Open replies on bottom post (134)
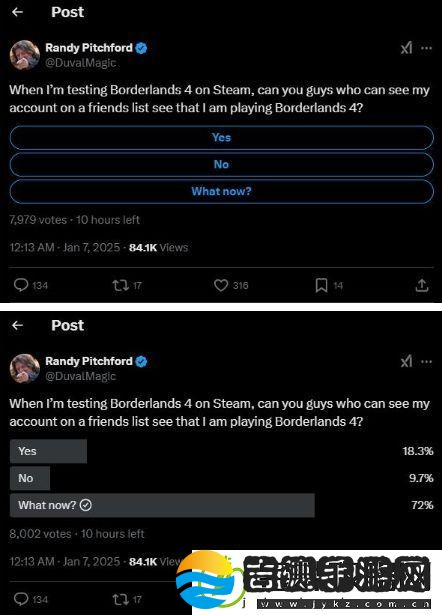 (x=31, y=599)
